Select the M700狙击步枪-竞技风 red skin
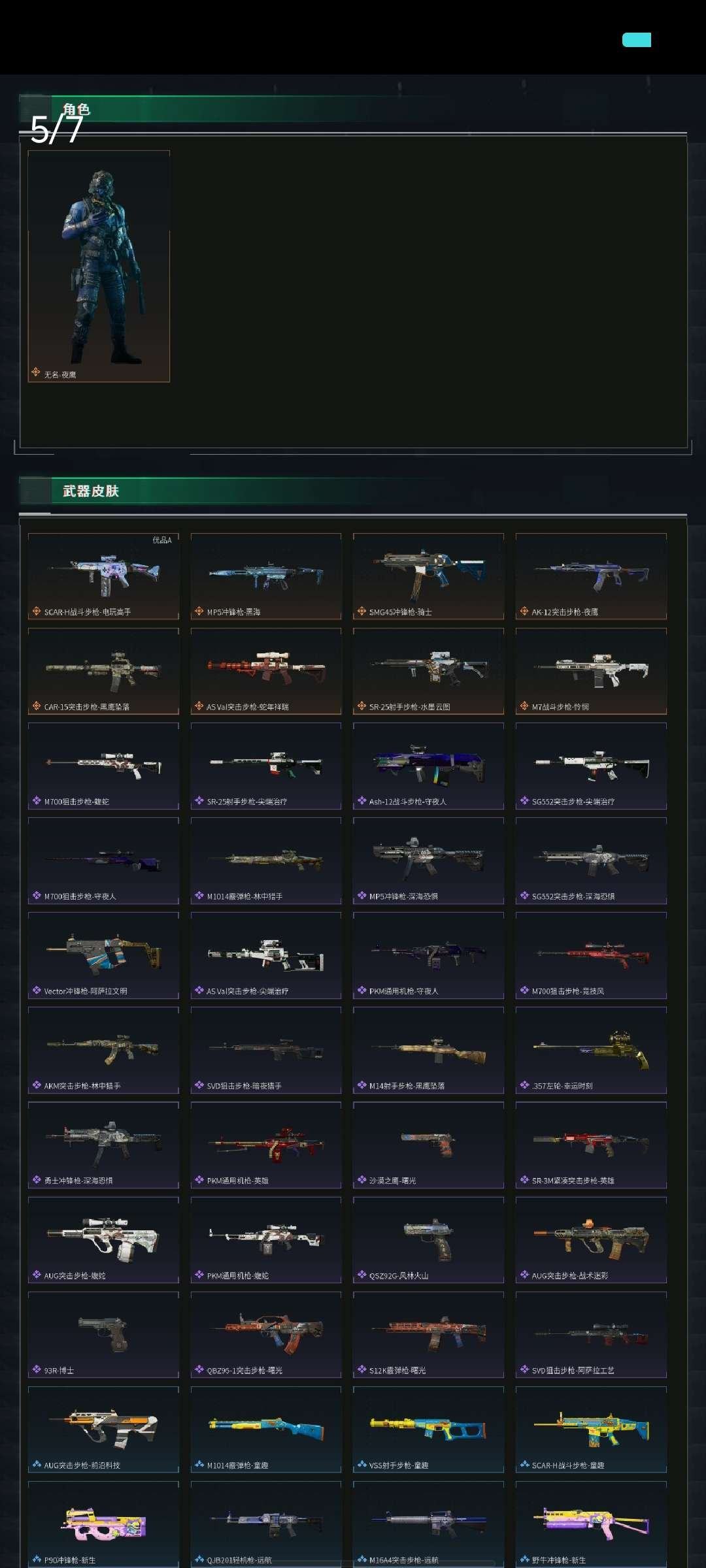Image resolution: width=706 pixels, height=1568 pixels. [591, 955]
